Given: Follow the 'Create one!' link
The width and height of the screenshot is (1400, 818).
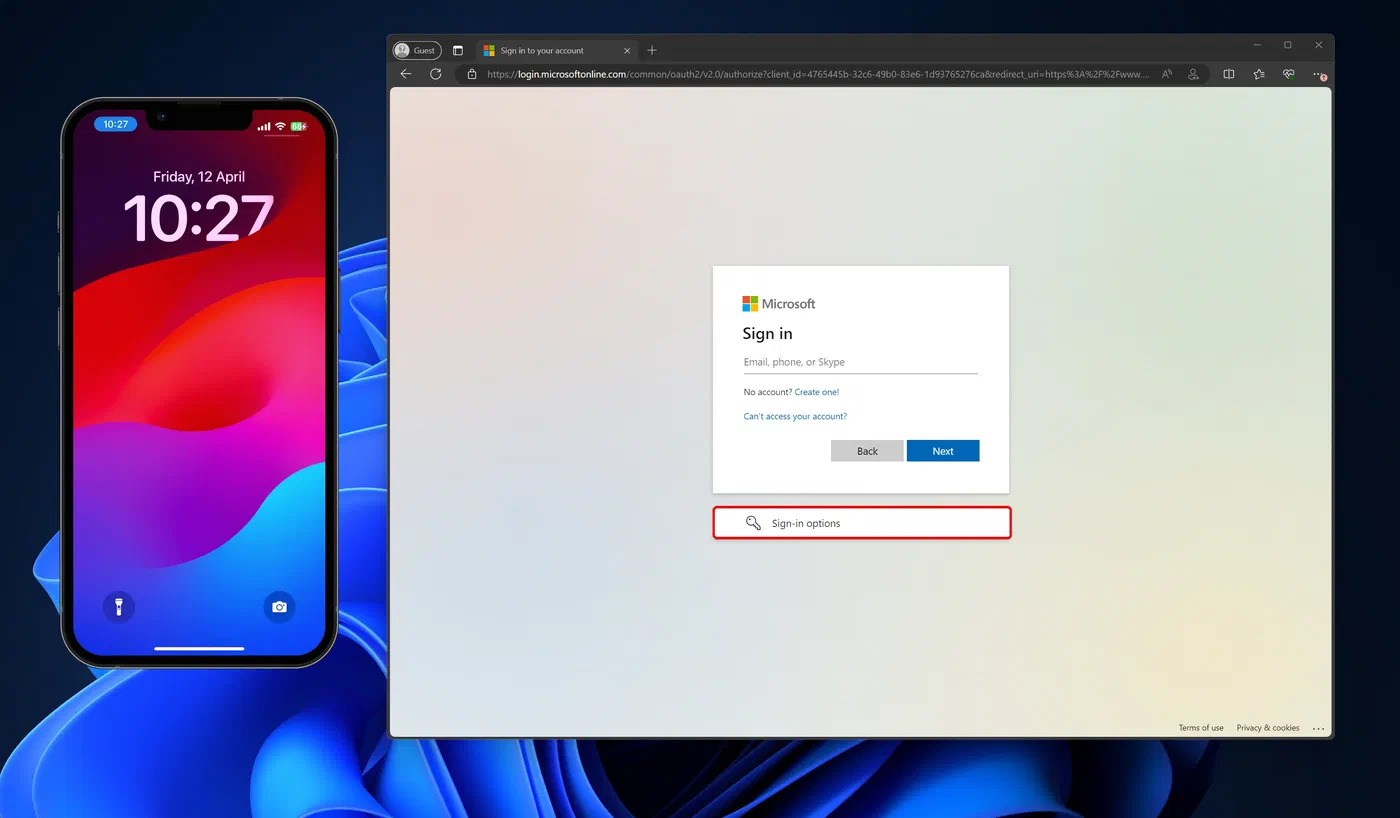Looking at the screenshot, I should click(817, 392).
